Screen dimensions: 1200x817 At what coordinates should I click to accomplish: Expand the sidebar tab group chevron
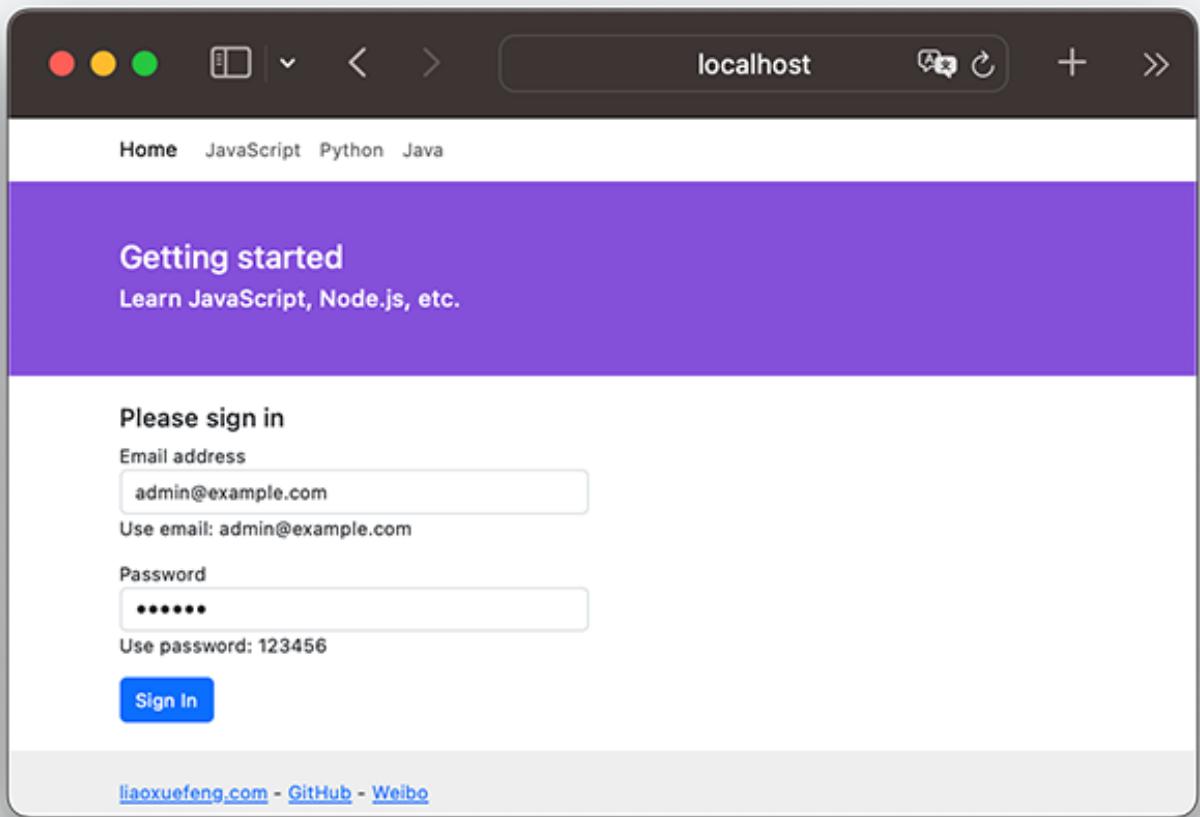(x=288, y=64)
